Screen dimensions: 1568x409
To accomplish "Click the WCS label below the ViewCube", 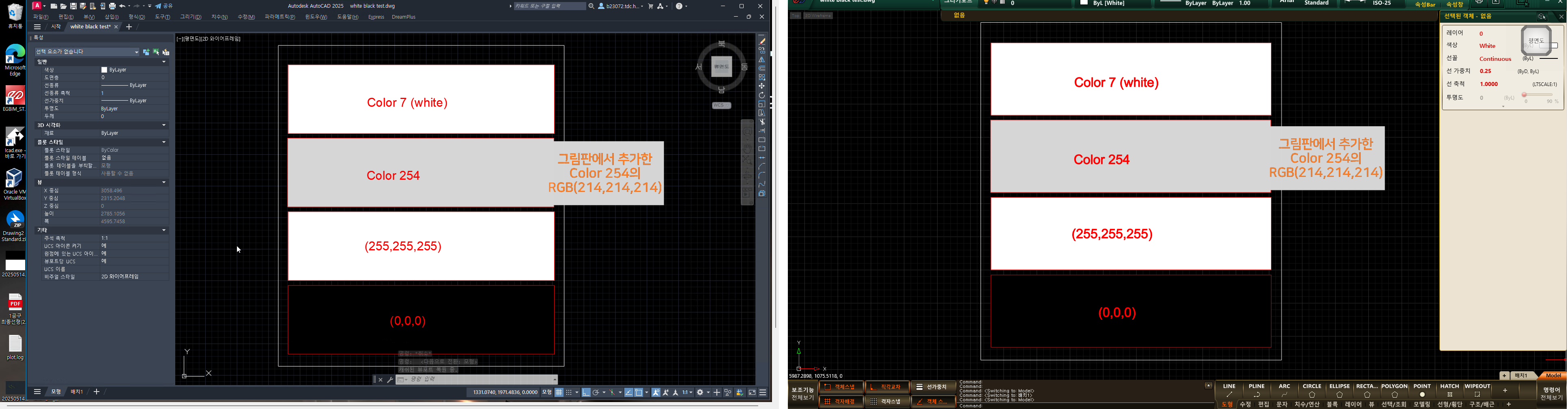I will (721, 105).
